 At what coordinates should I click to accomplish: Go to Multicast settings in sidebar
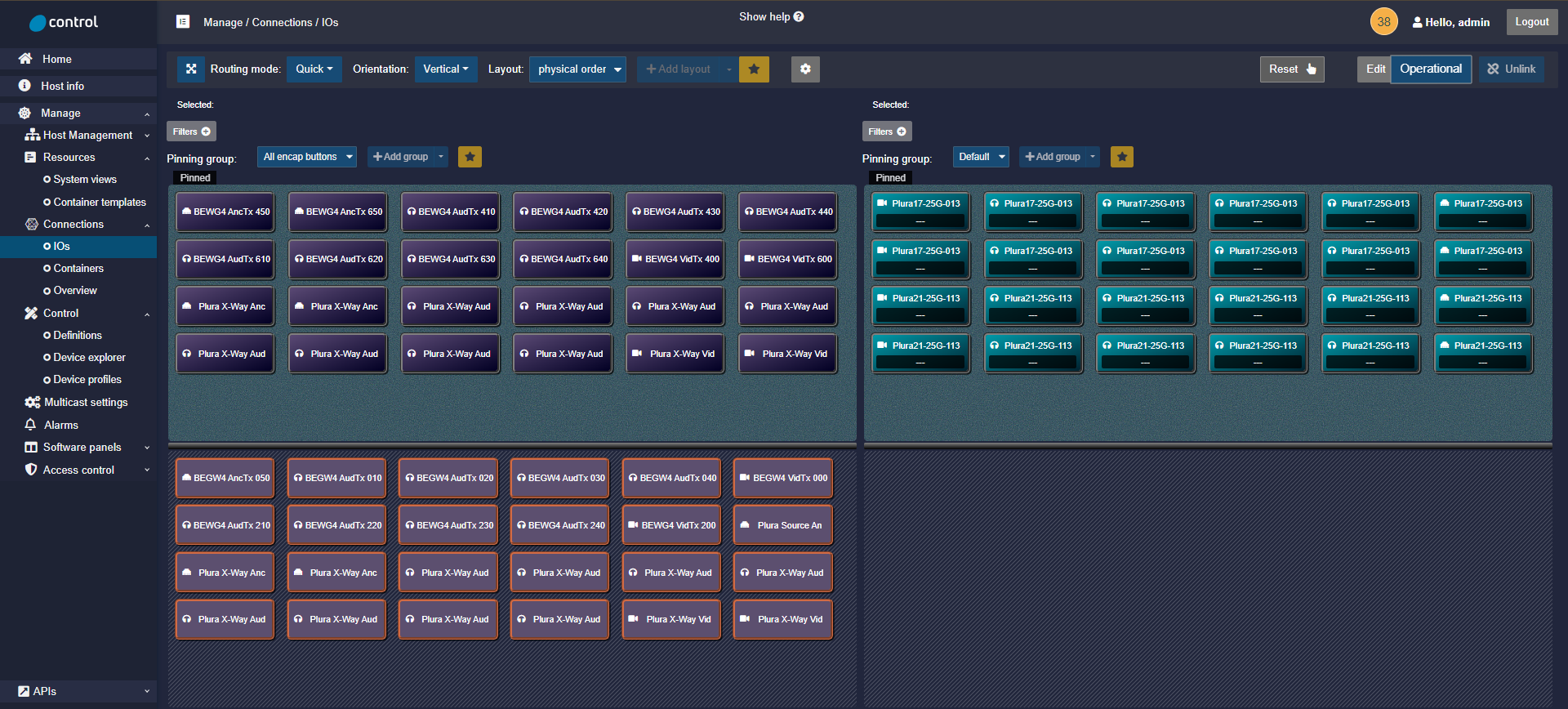click(x=86, y=403)
